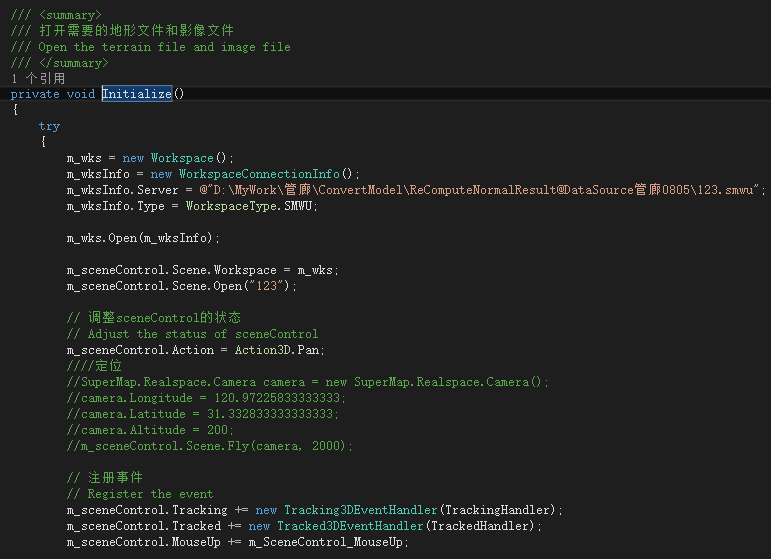The image size is (771, 559).
Task: Click the m_wks.Open(m_wksInfo) call
Action: point(143,238)
